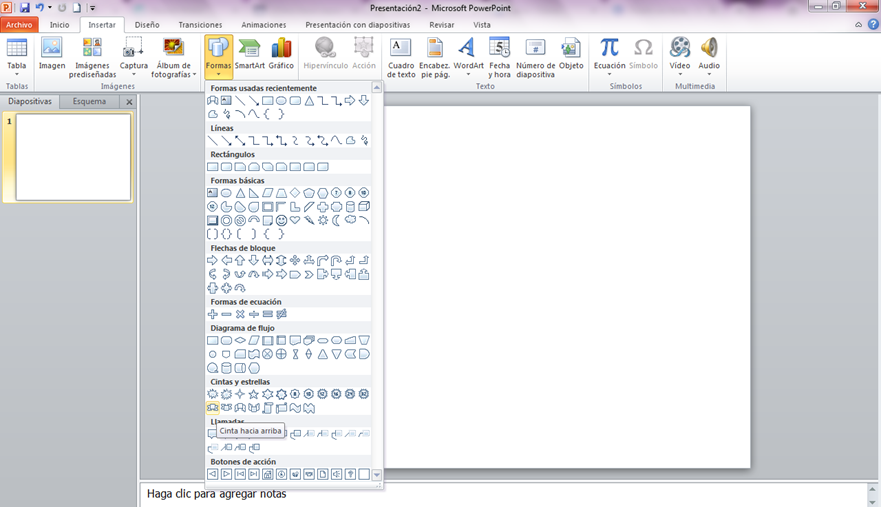The height and width of the screenshot is (507, 881).
Task: Open Imágenes prediseñadas clip art
Action: pos(92,57)
